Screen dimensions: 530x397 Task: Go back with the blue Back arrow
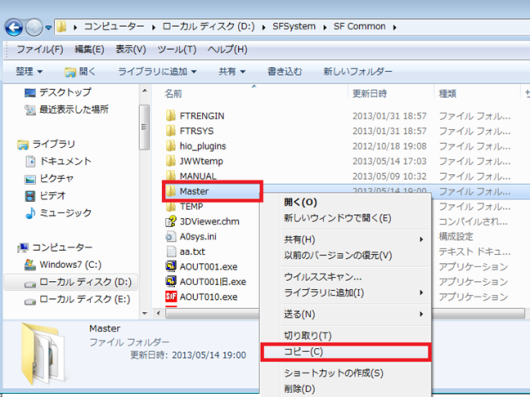pos(14,27)
